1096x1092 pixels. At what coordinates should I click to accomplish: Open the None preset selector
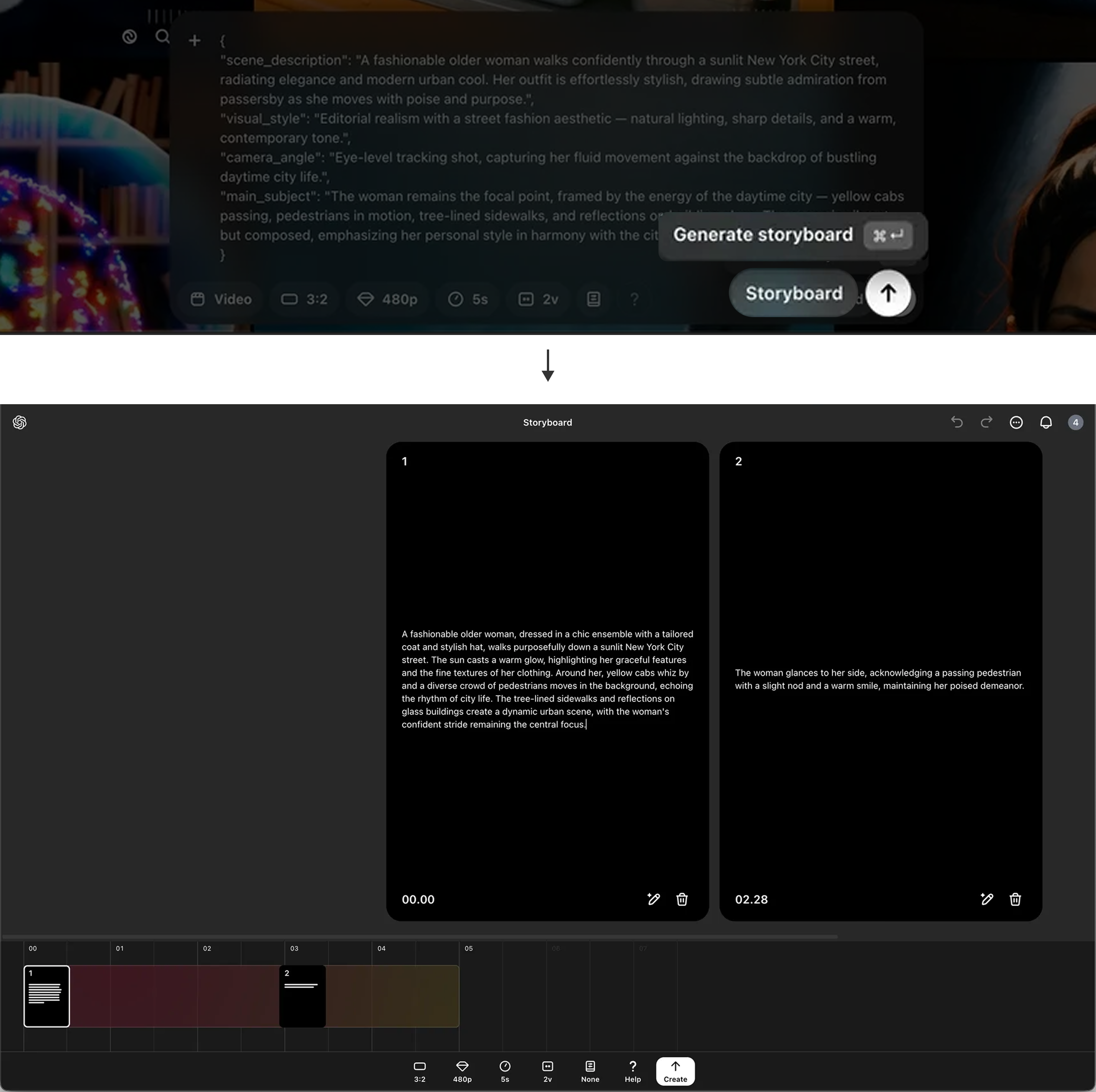[590, 1071]
